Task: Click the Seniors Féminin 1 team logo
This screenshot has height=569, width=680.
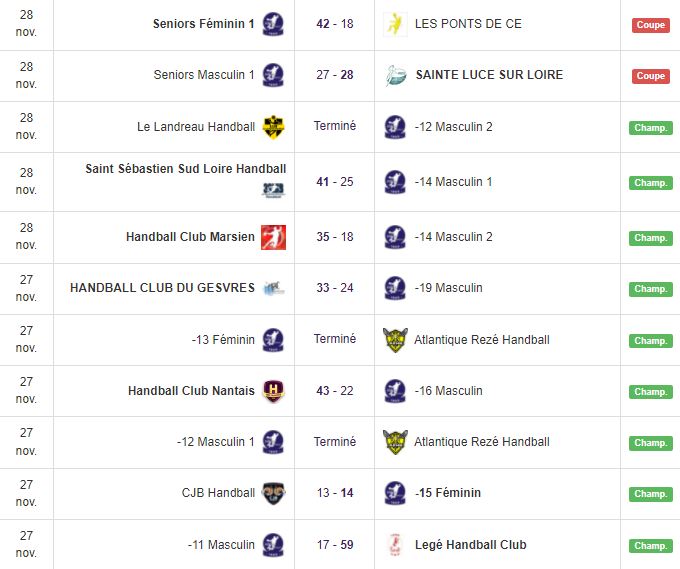Action: point(273,24)
